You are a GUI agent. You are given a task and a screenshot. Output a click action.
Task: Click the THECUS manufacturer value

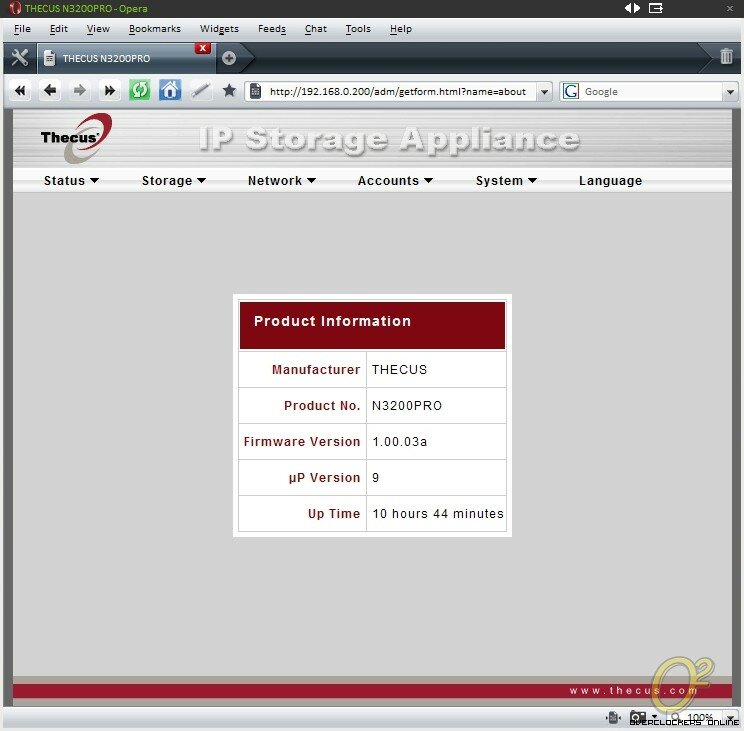[x=399, y=370]
